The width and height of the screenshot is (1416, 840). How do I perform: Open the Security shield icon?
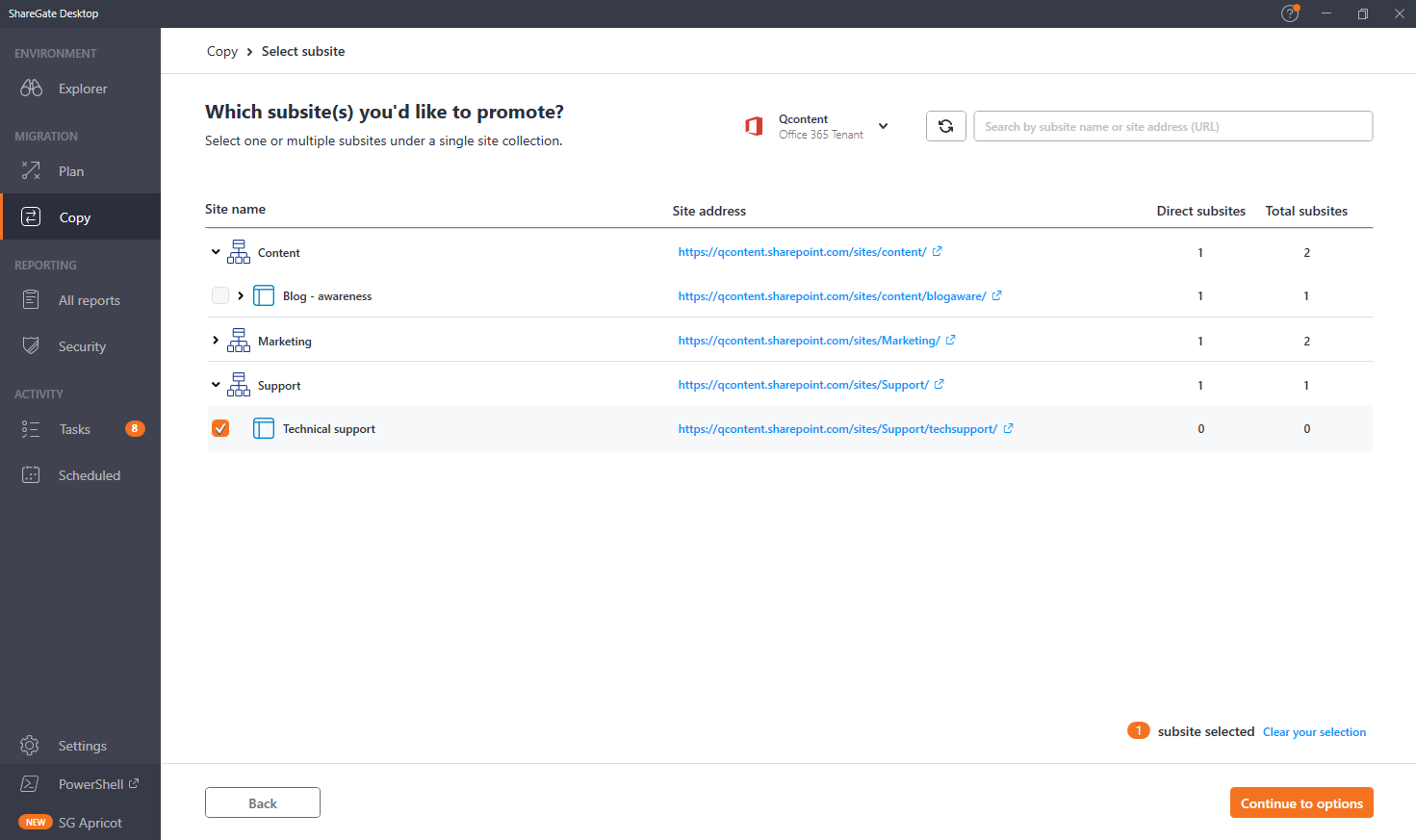tap(31, 345)
